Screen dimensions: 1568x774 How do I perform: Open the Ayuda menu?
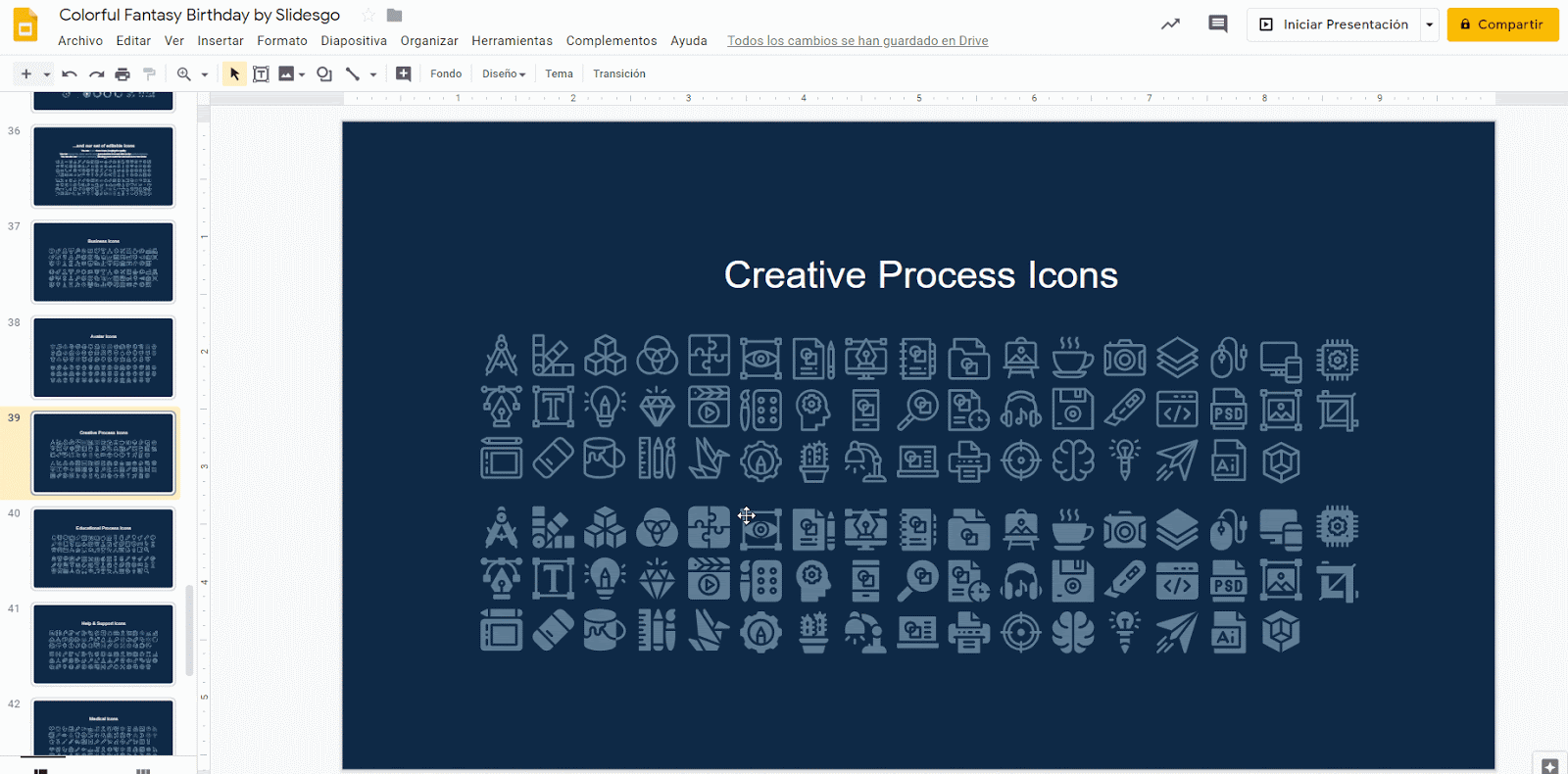coord(689,41)
